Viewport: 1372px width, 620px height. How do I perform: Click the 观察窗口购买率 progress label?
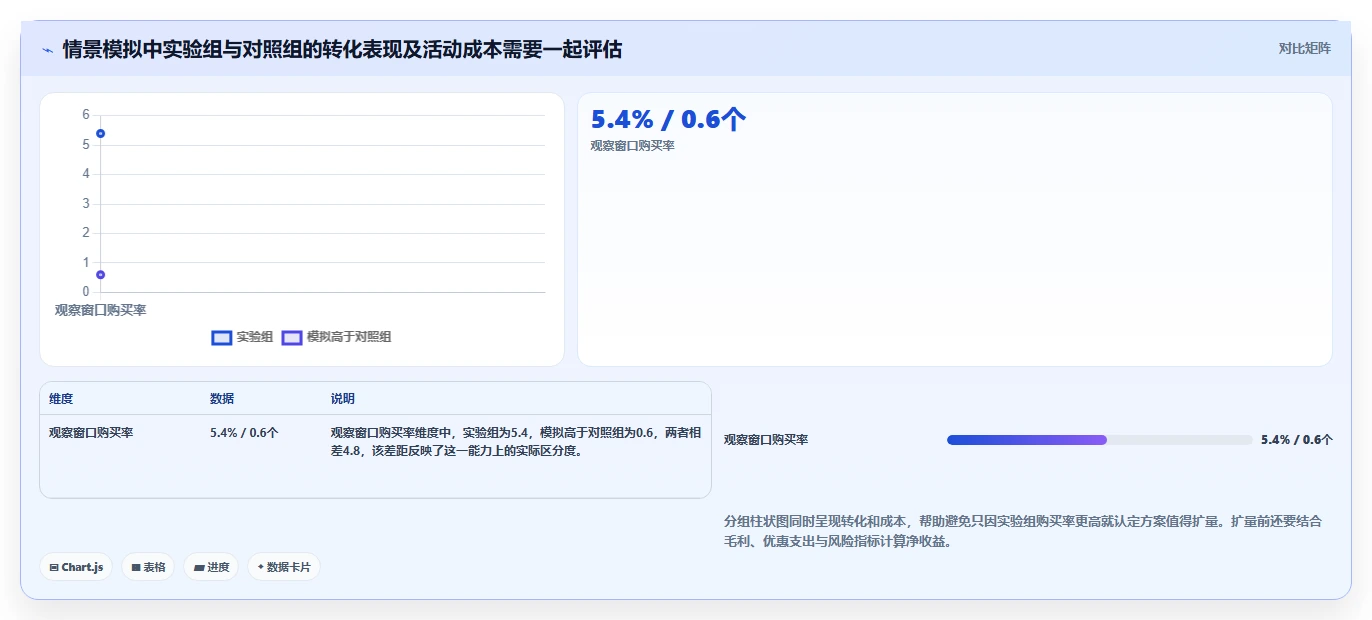tap(766, 440)
